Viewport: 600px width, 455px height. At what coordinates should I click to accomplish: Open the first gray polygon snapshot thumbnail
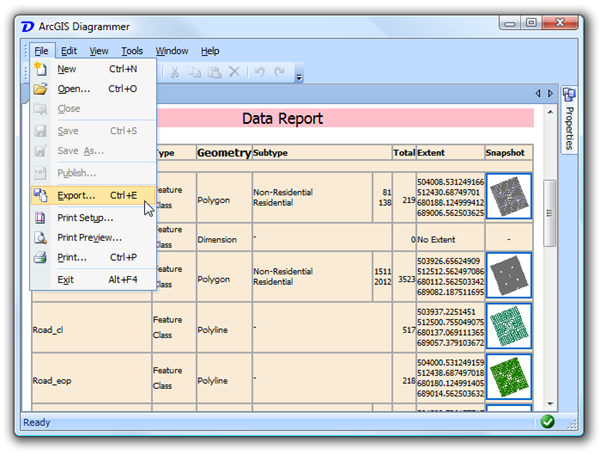pos(508,195)
